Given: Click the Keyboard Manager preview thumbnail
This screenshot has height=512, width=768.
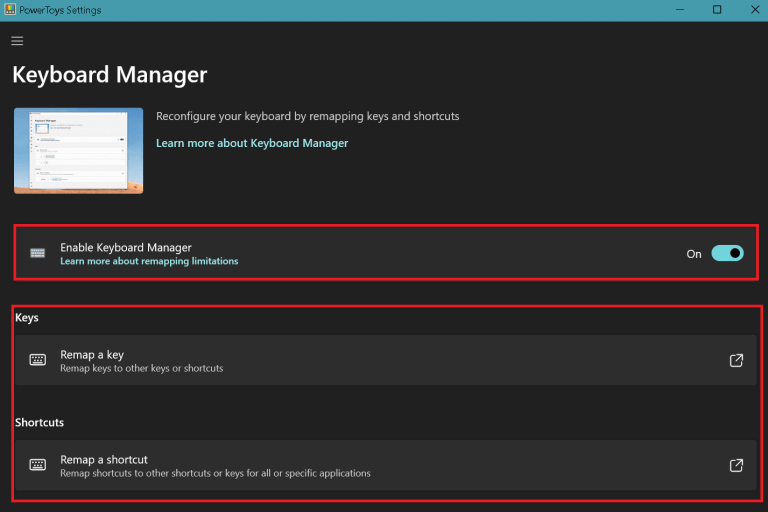Looking at the screenshot, I should coord(78,151).
